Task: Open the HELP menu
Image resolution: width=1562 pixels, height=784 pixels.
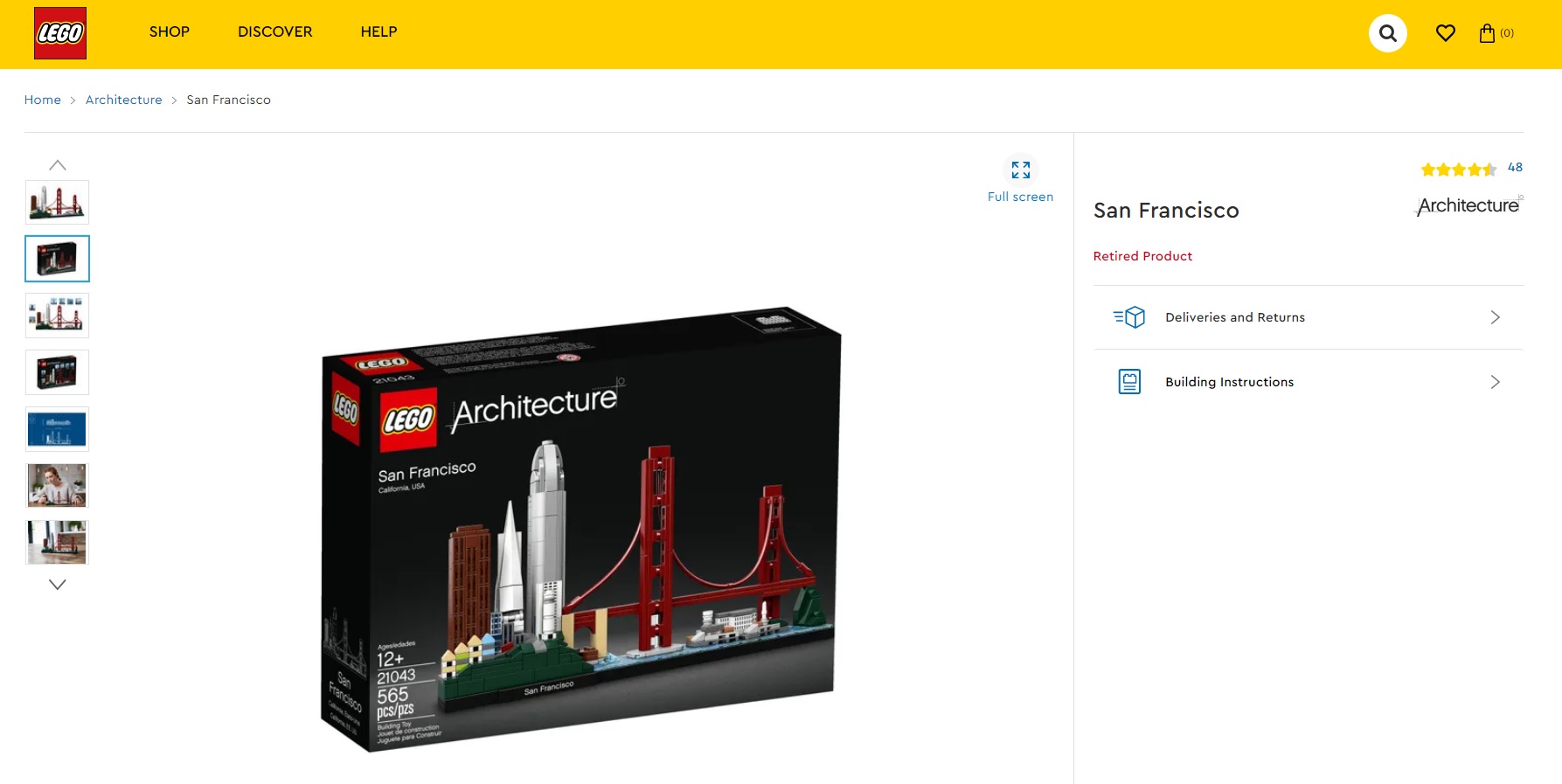Action: pos(379,32)
